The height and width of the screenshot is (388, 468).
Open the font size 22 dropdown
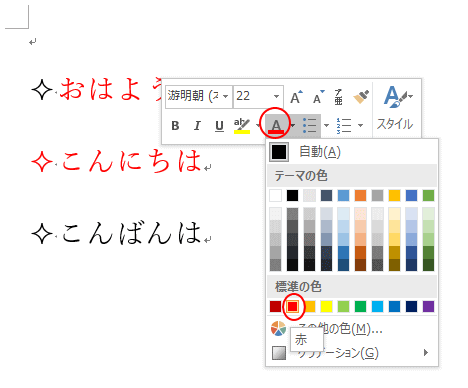pyautogui.click(x=258, y=96)
